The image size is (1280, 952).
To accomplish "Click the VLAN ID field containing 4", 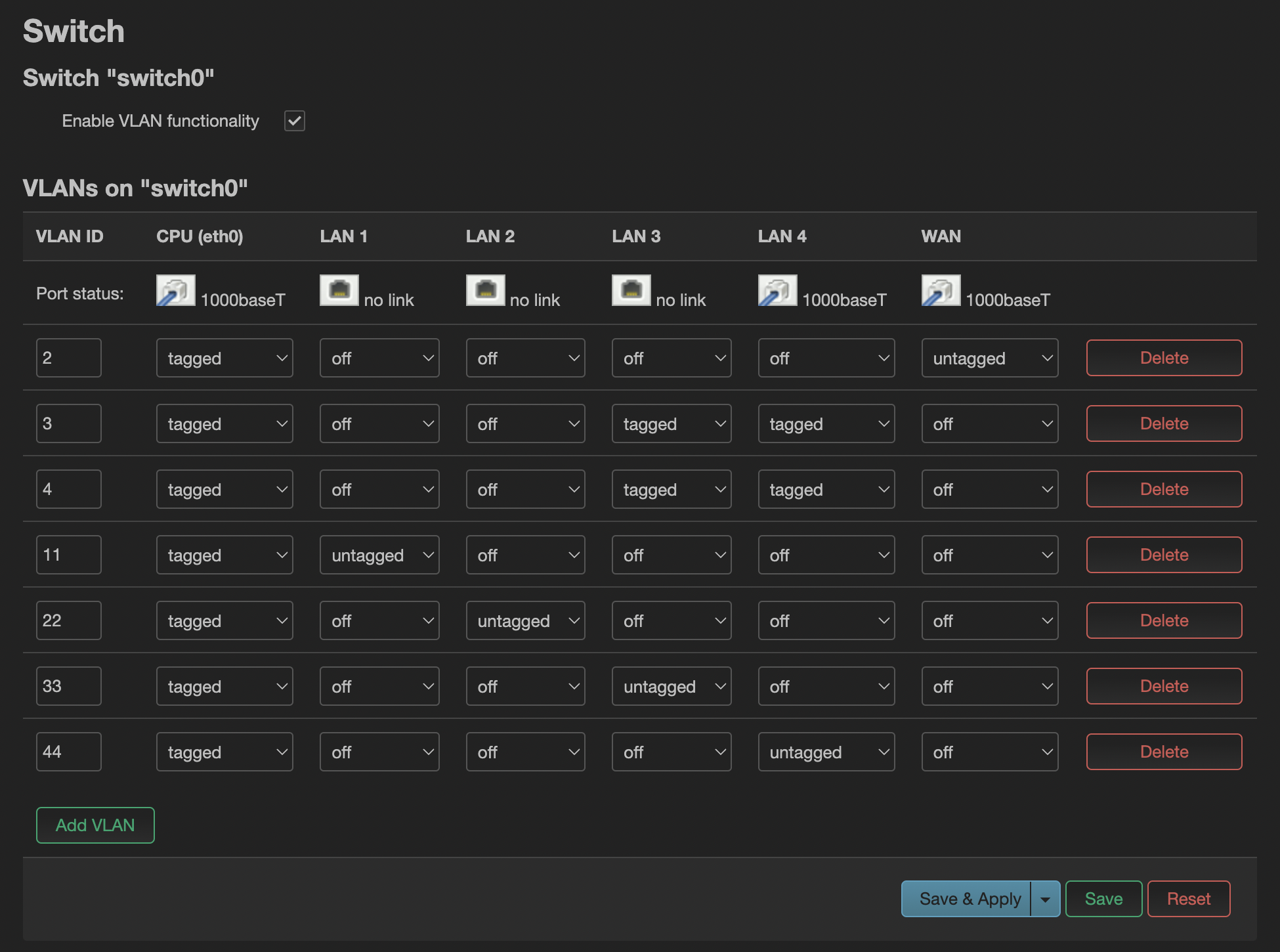I will [68, 489].
